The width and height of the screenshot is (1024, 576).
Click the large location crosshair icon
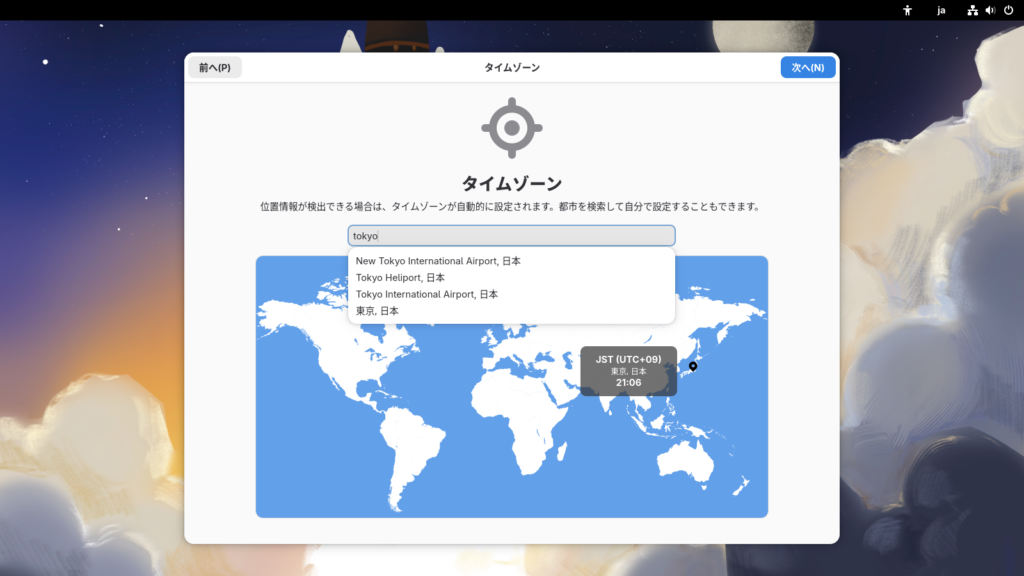(511, 128)
